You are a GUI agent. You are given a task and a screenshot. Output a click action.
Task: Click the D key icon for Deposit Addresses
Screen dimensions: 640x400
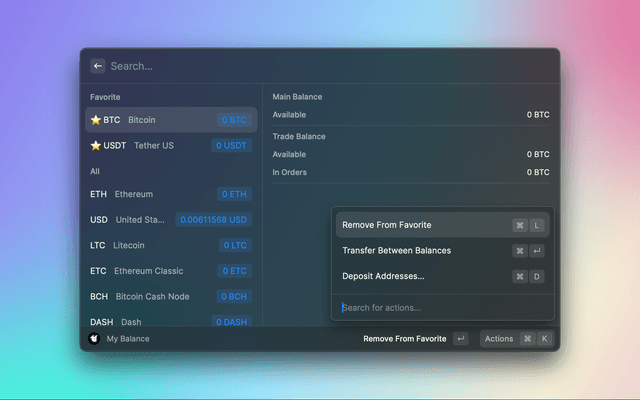[537, 276]
